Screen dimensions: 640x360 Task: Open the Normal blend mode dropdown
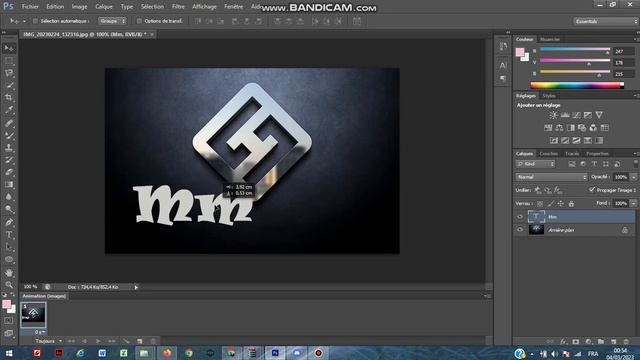pos(551,177)
